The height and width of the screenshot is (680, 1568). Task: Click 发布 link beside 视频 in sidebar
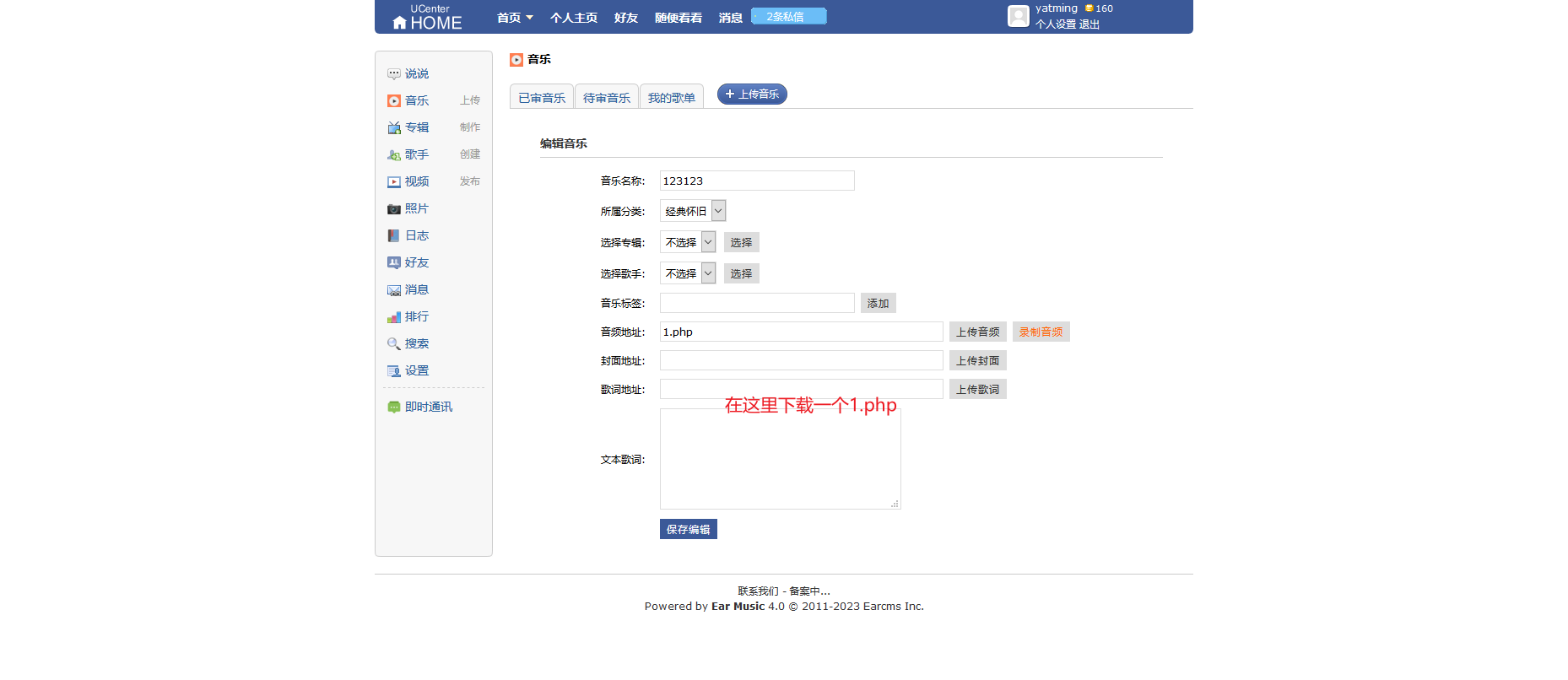pyautogui.click(x=470, y=181)
